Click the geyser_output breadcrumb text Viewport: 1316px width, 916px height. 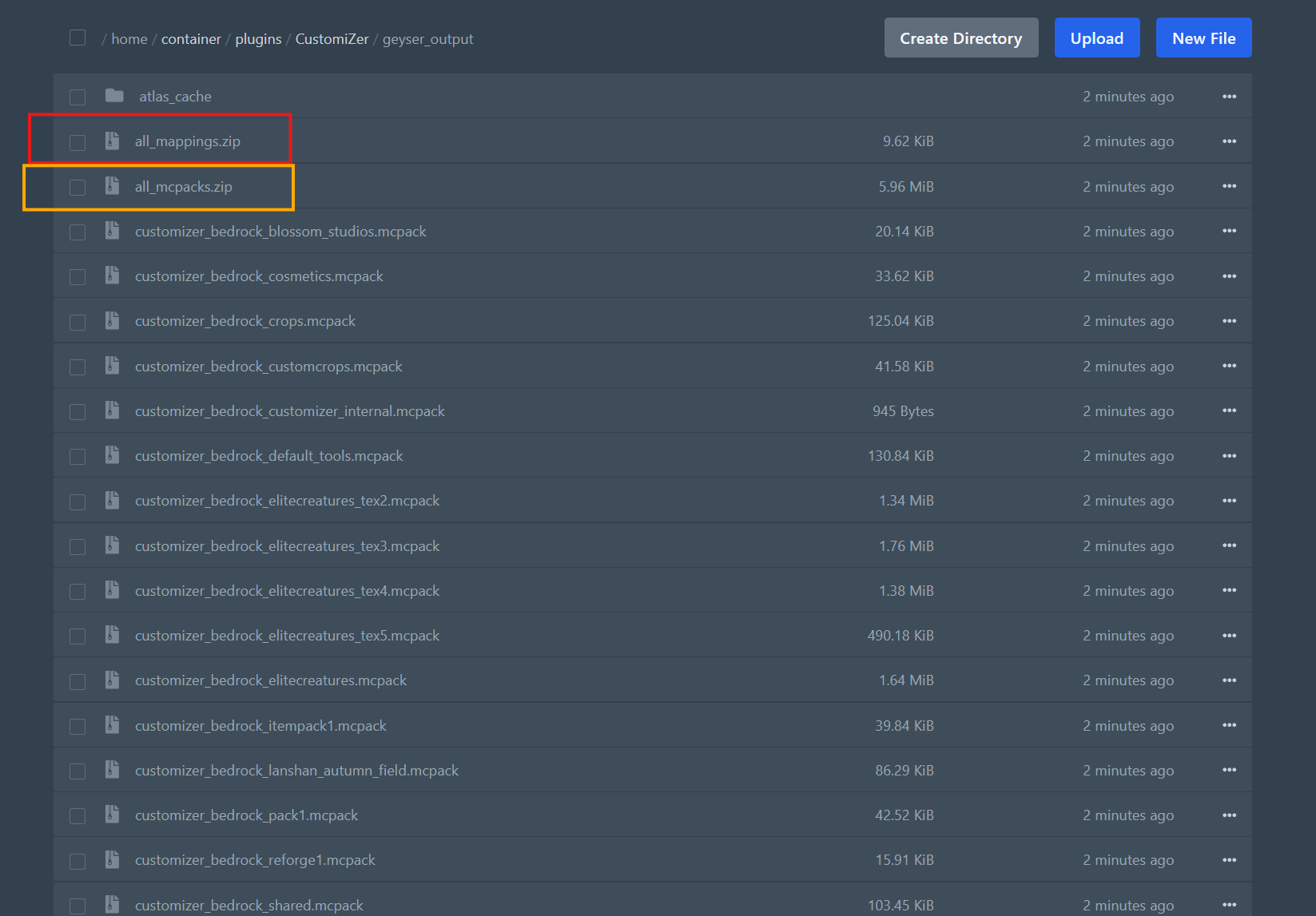(x=427, y=39)
